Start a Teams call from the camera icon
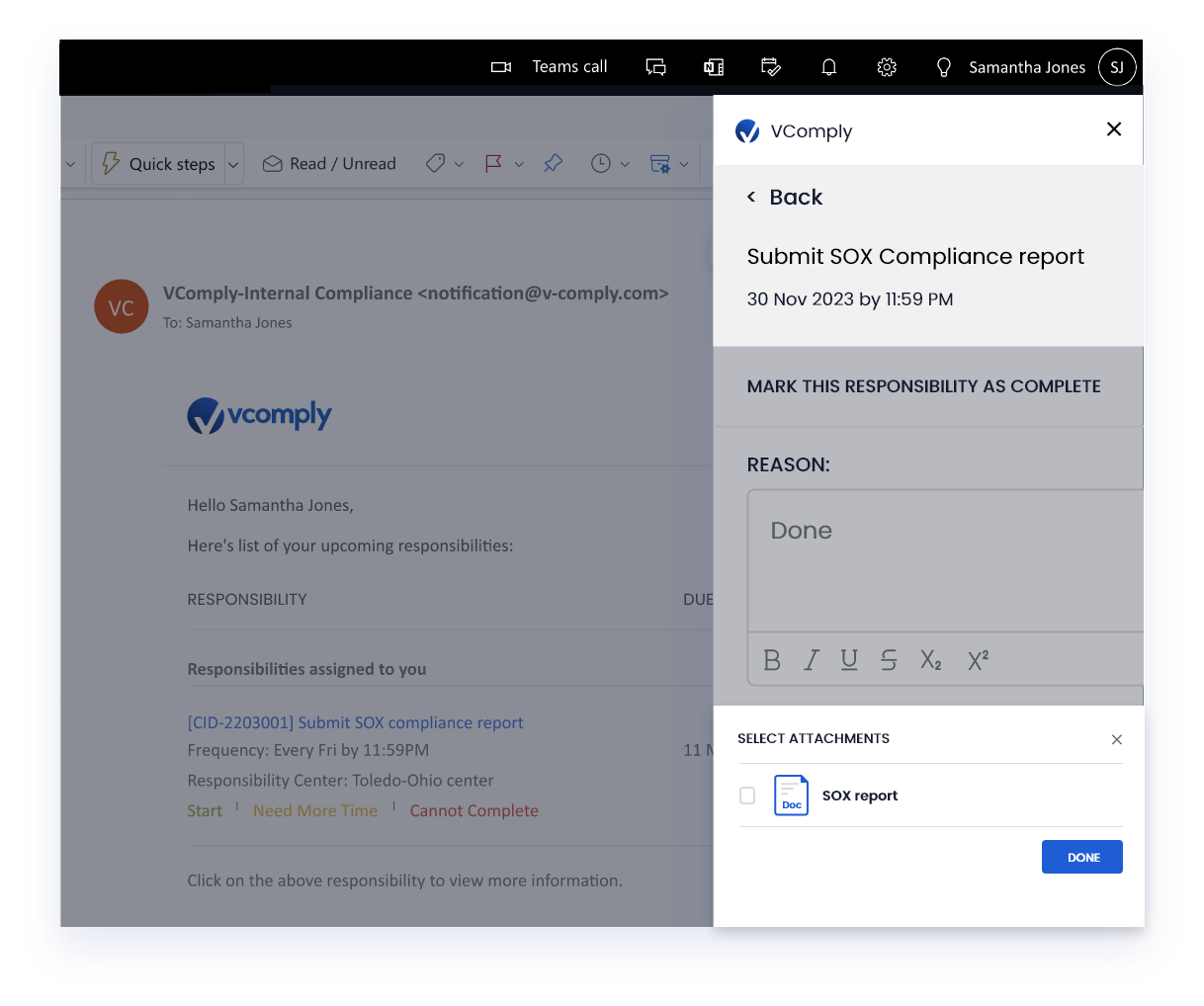Screen dimensions: 1204x1006 (501, 67)
